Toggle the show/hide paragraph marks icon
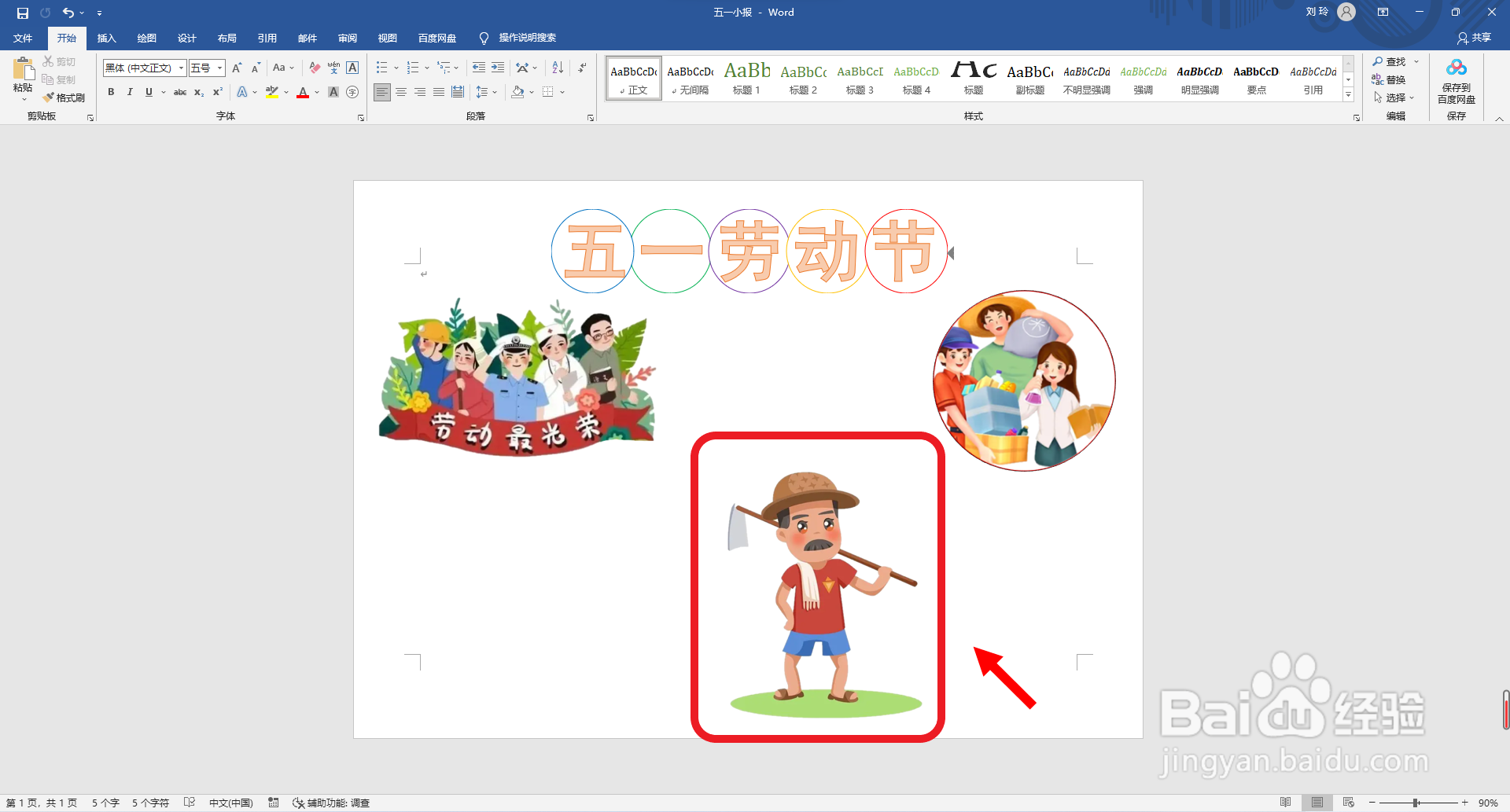The image size is (1510, 812). click(x=580, y=68)
